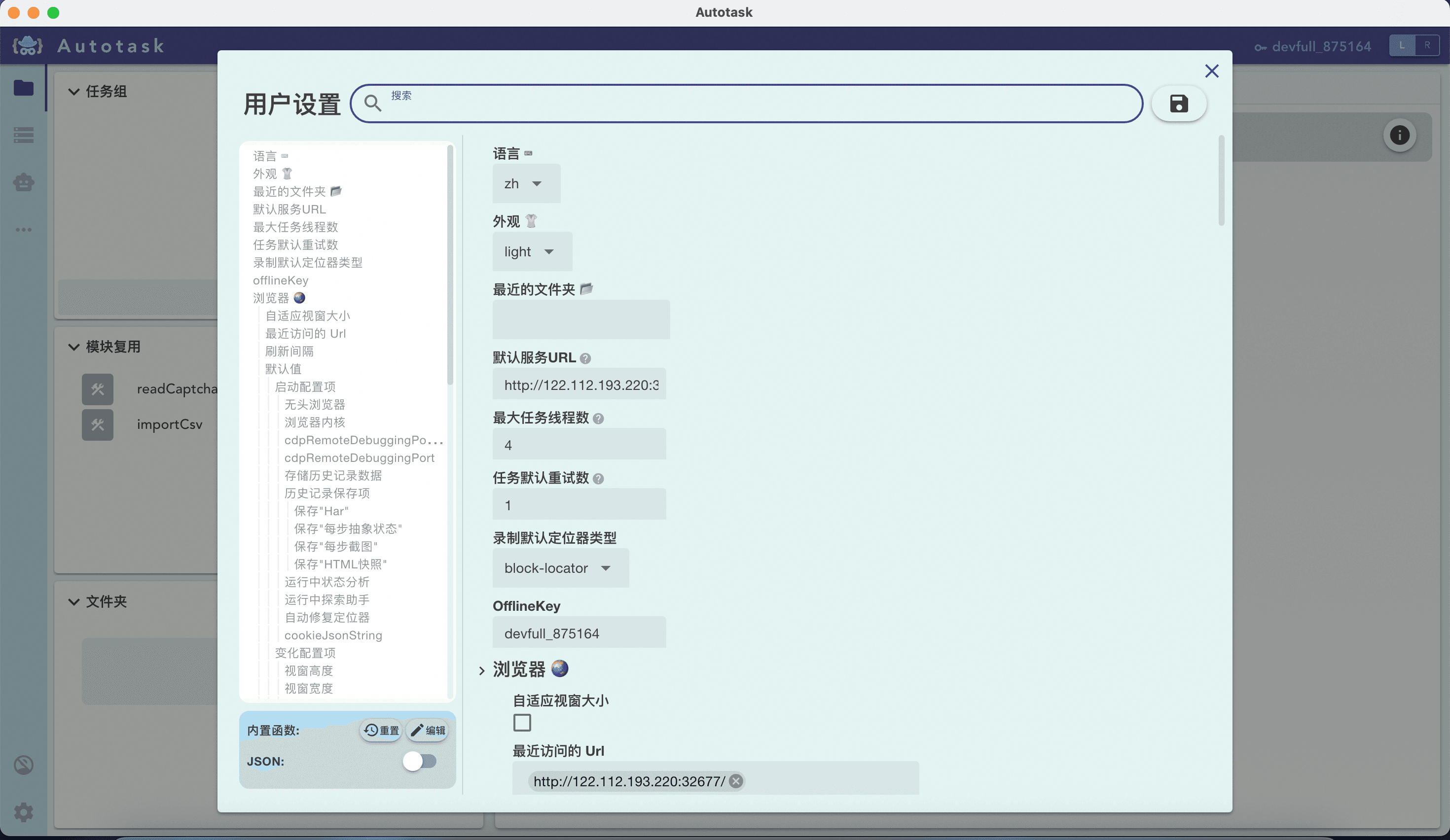
Task: Click the folder icon in the left sidebar
Action: [x=24, y=88]
